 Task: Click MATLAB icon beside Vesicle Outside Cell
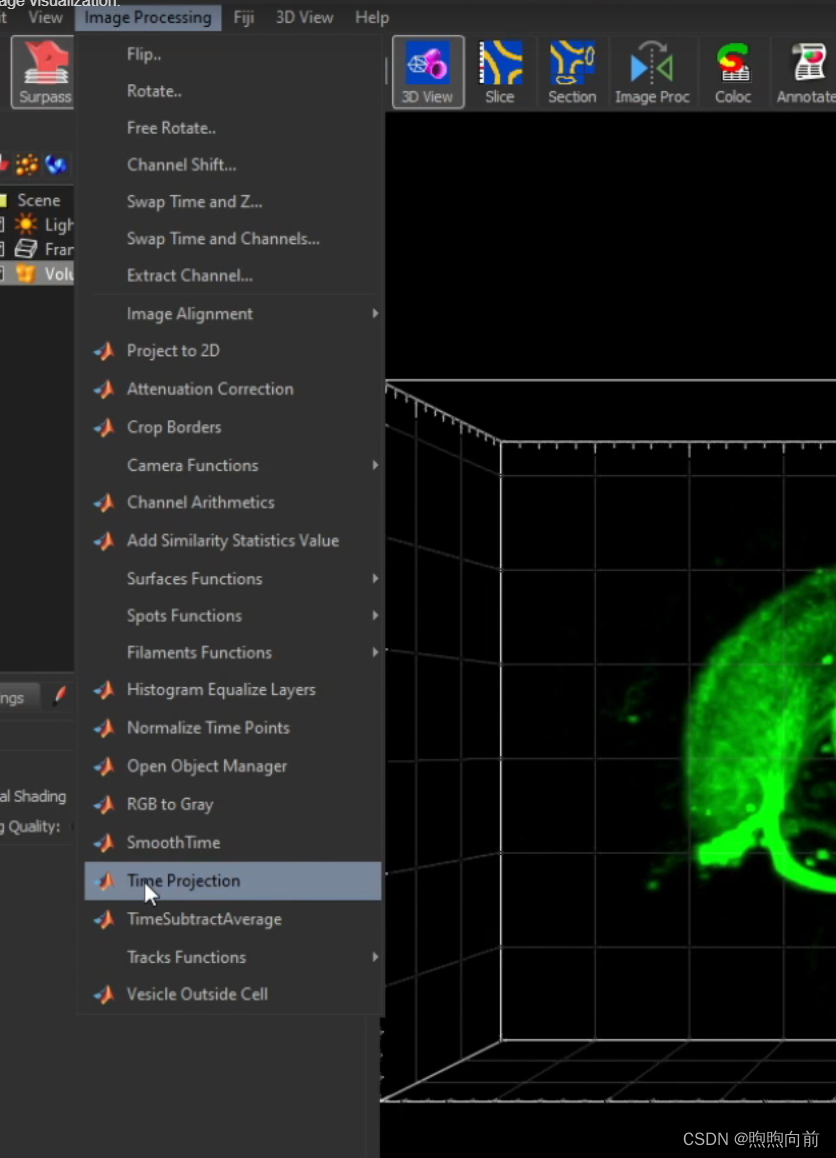coord(105,995)
